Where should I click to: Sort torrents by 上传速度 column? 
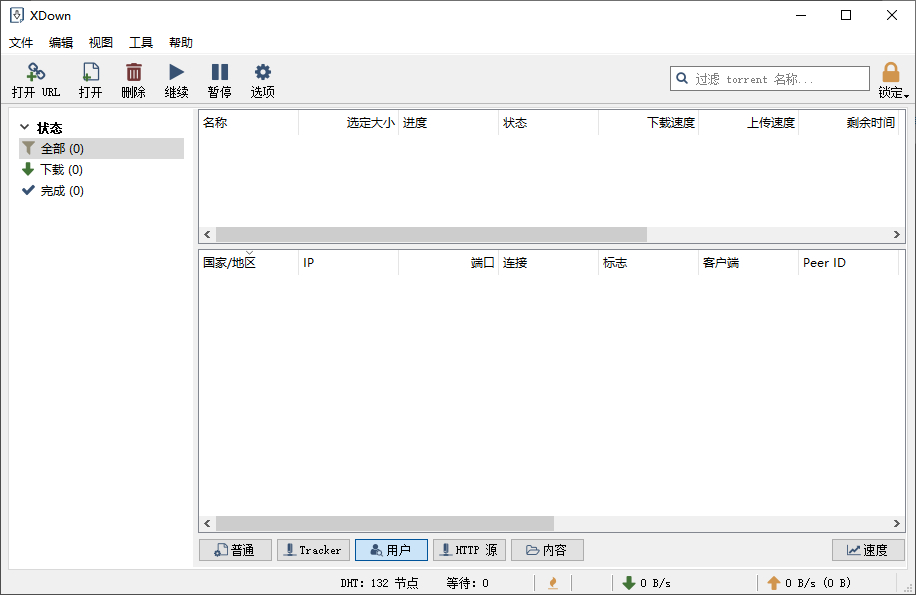point(748,123)
